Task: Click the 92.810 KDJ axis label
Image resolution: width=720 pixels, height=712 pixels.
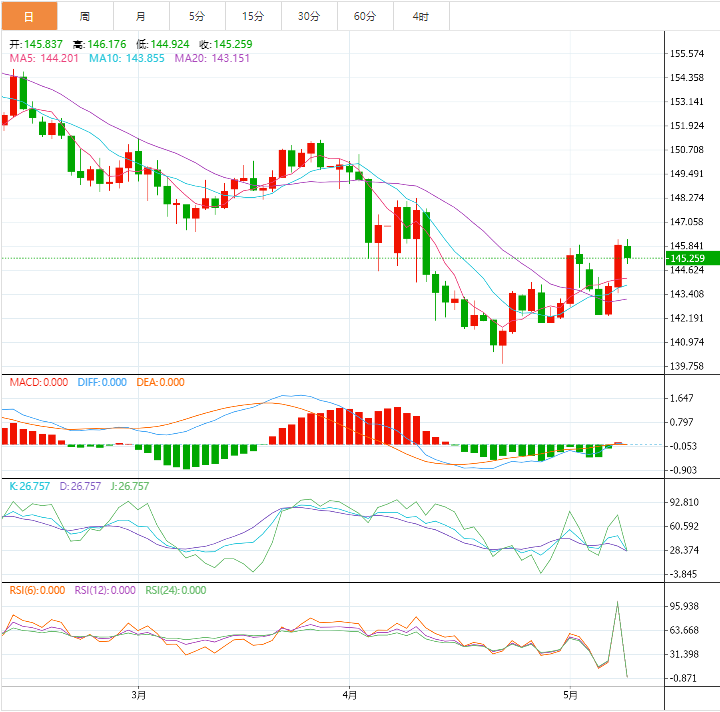Action: click(x=684, y=502)
